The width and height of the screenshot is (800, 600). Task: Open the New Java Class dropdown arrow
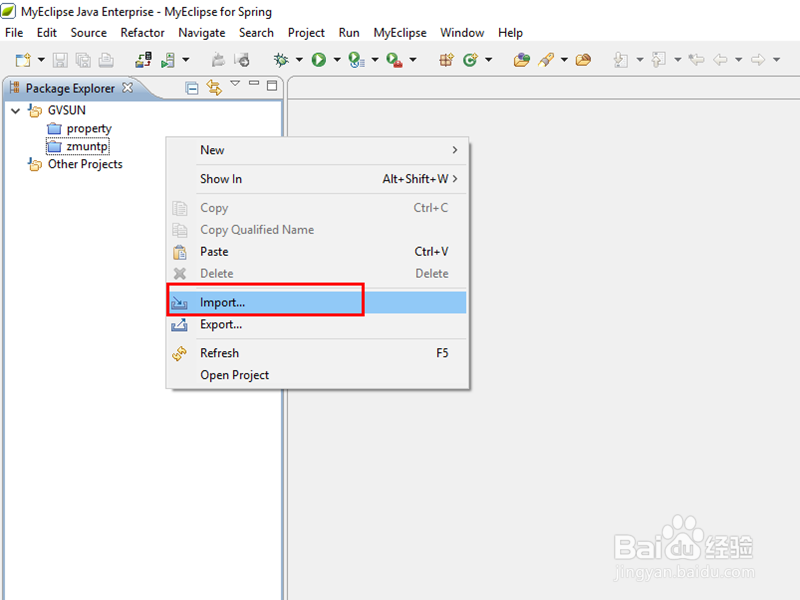[488, 60]
